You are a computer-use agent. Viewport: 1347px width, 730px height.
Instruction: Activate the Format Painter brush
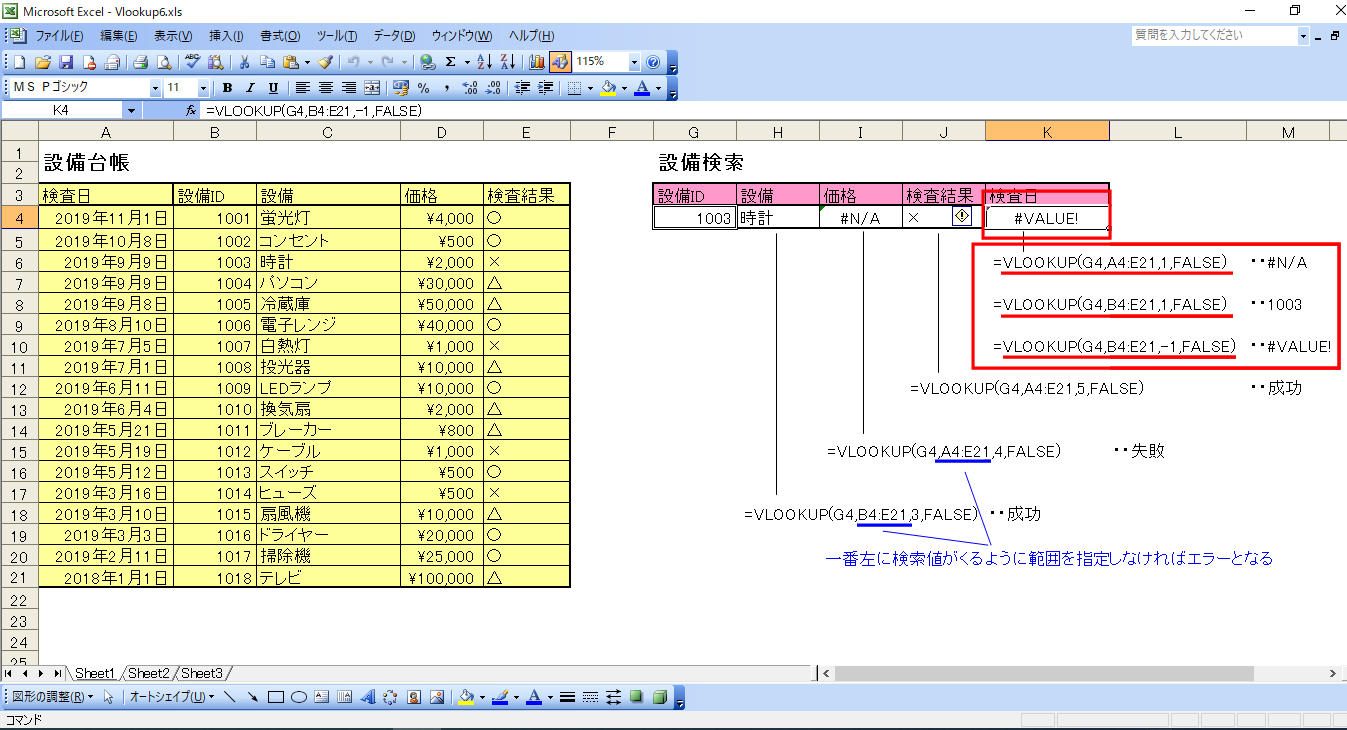tap(325, 62)
